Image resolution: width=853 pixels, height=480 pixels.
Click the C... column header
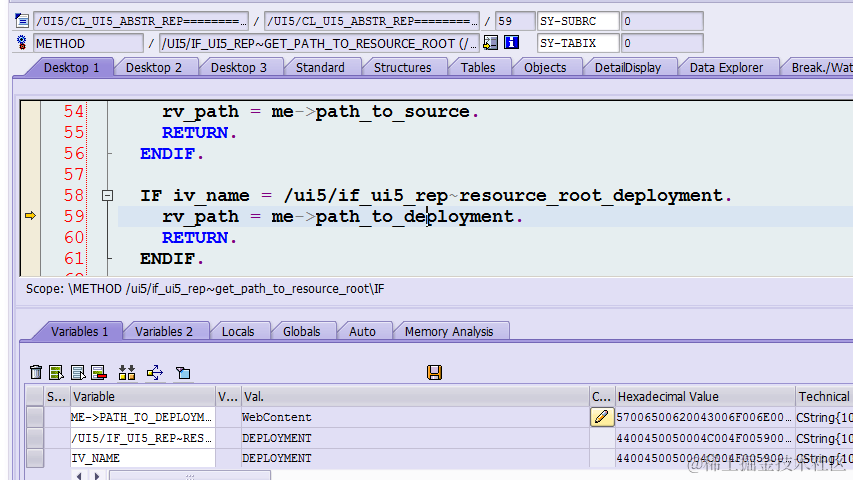coord(602,397)
